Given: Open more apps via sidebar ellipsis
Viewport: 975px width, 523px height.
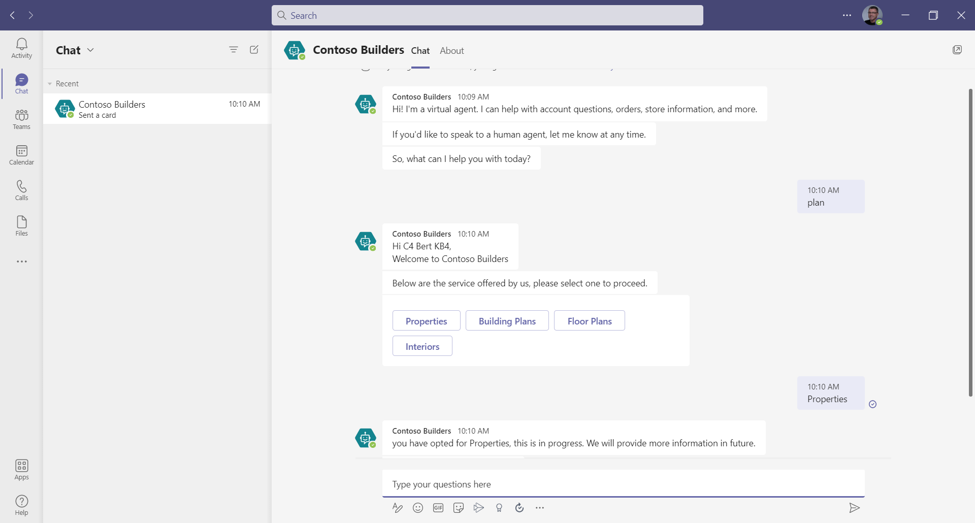Looking at the screenshot, I should (21, 262).
